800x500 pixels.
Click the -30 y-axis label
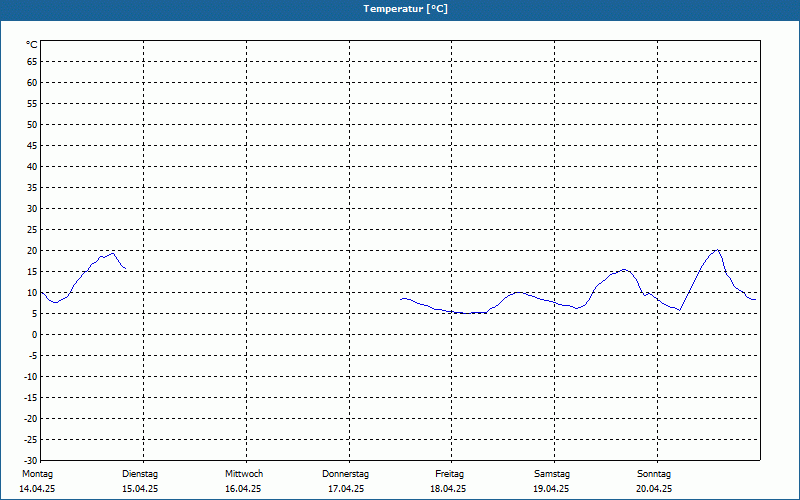coord(31,460)
